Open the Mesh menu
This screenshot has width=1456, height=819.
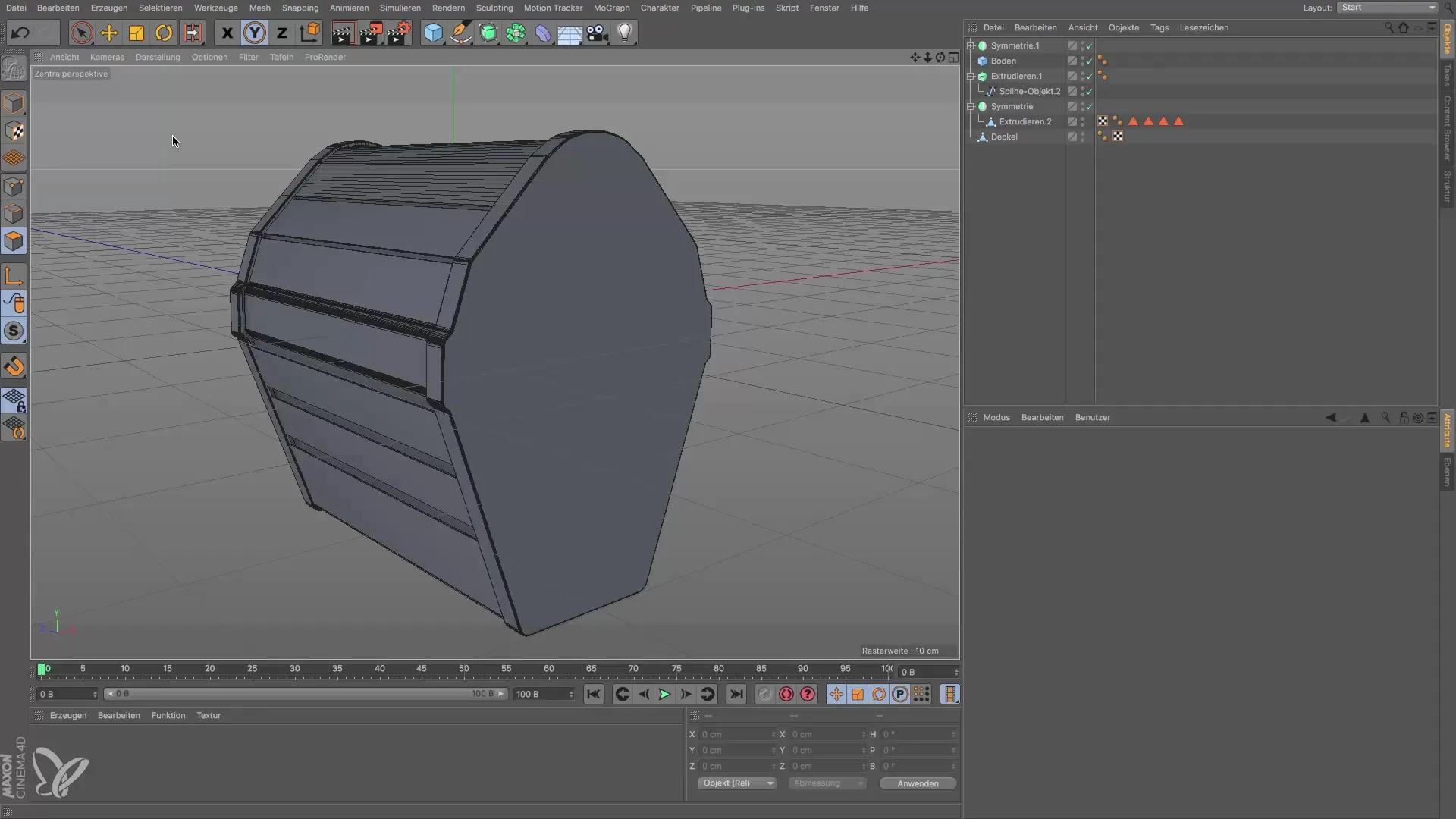pos(259,8)
